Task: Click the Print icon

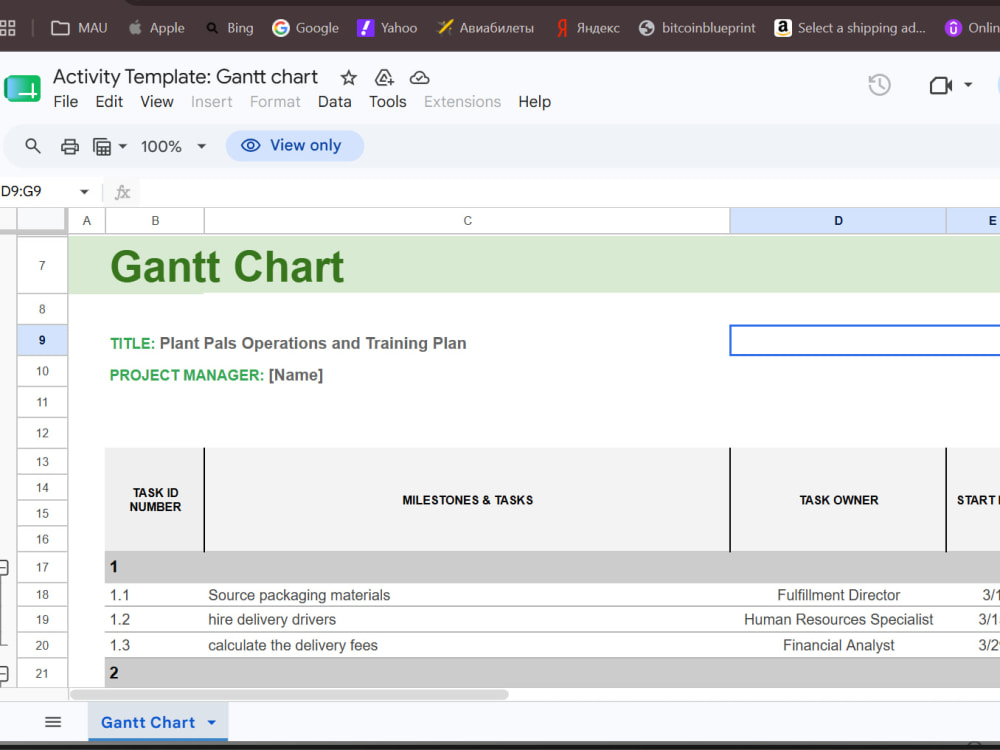Action: [70, 147]
